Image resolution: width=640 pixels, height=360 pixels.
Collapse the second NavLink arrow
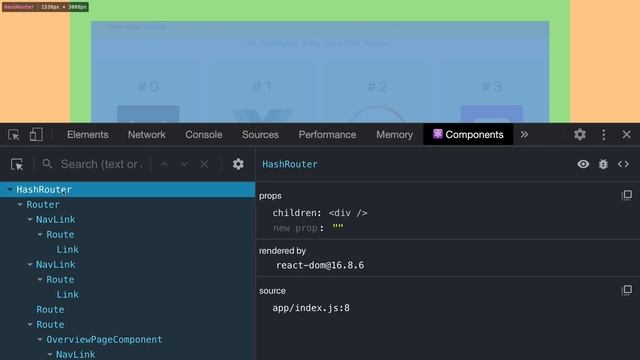30,264
